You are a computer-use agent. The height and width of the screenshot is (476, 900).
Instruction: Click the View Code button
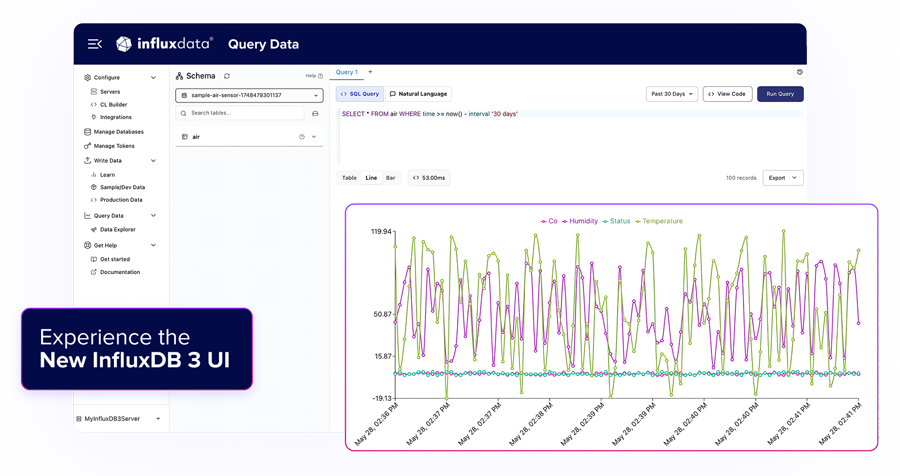point(727,94)
